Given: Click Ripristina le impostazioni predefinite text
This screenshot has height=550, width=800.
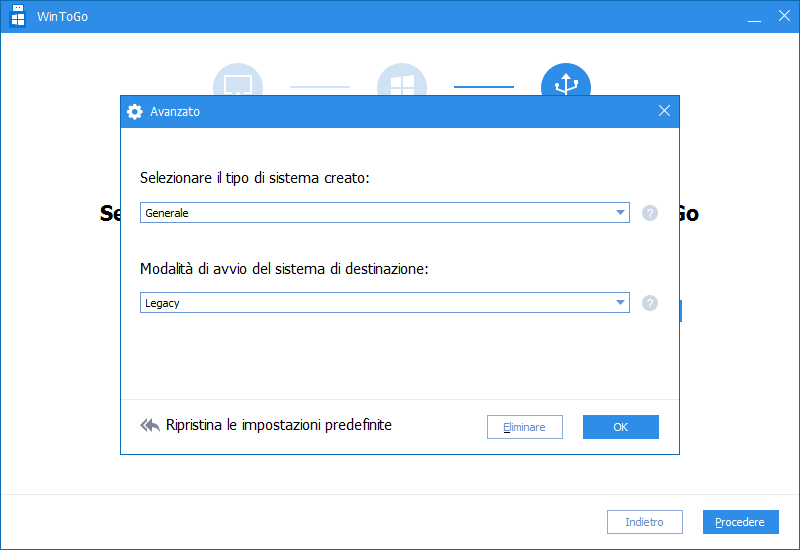Looking at the screenshot, I should (x=279, y=425).
